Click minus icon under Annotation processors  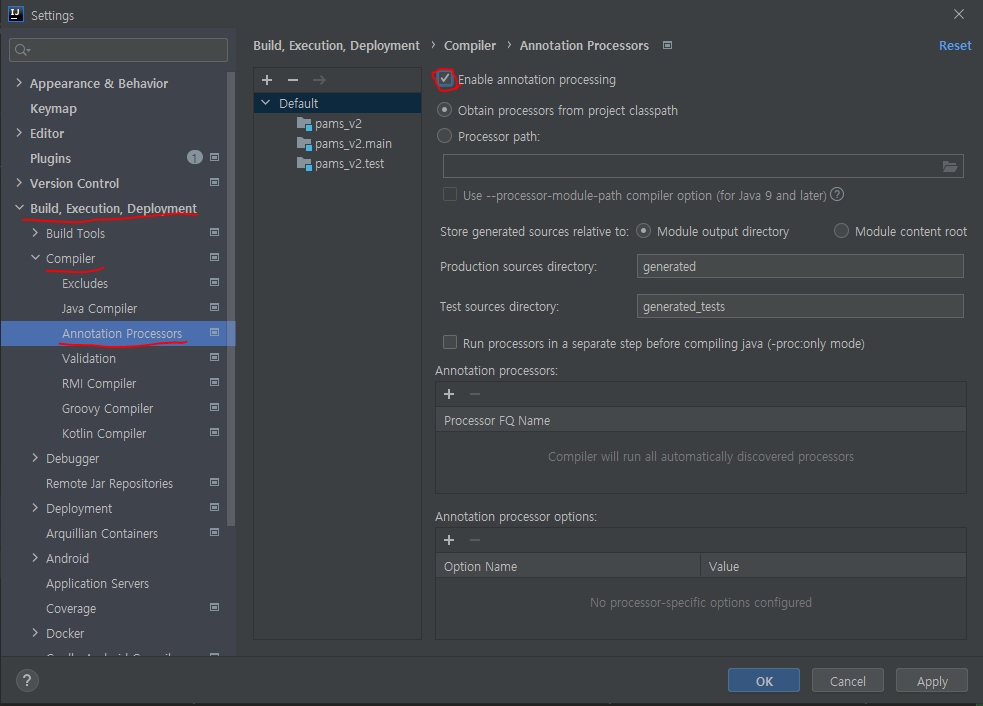[x=475, y=394]
